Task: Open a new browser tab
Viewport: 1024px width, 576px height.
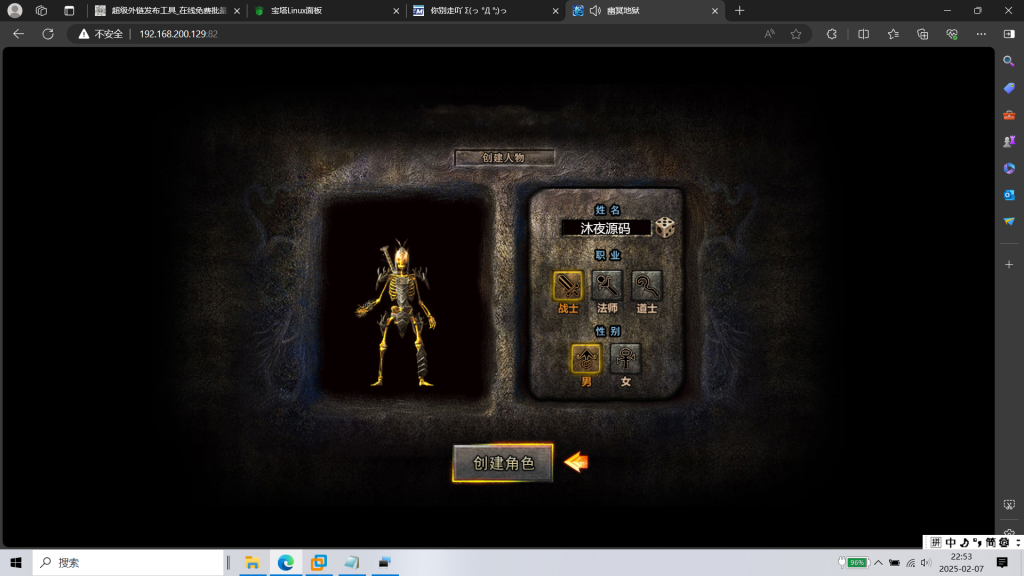Action: tap(740, 11)
